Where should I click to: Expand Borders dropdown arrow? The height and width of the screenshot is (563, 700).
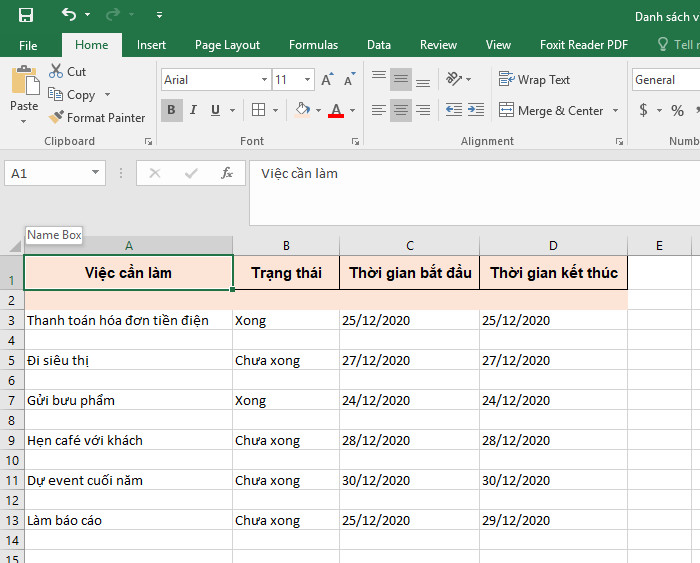coord(275,110)
